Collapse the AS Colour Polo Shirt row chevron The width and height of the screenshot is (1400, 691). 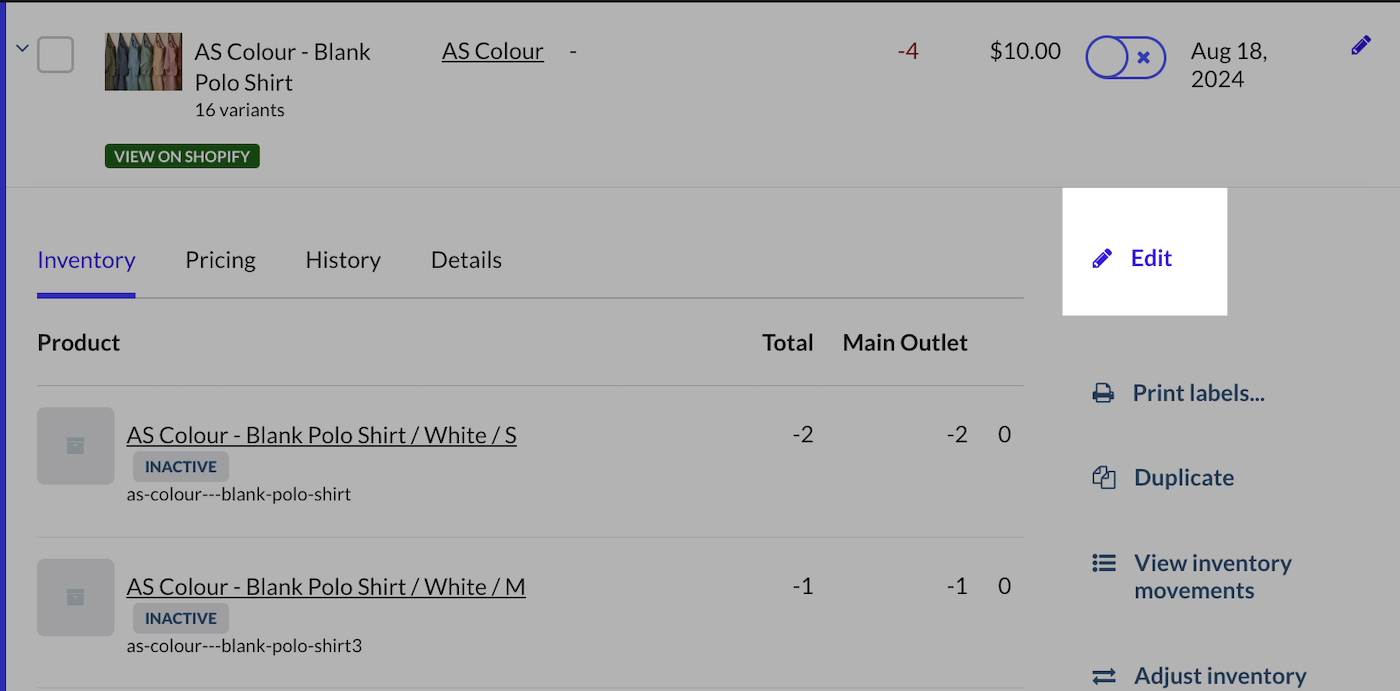(22, 48)
